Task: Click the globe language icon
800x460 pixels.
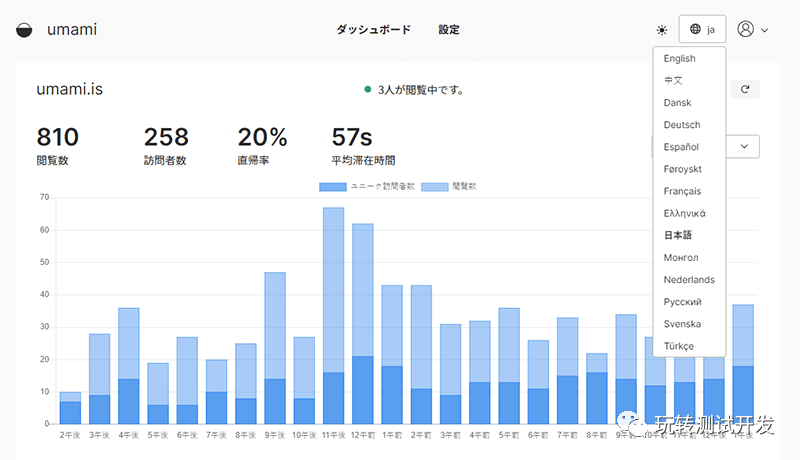Action: (x=695, y=30)
